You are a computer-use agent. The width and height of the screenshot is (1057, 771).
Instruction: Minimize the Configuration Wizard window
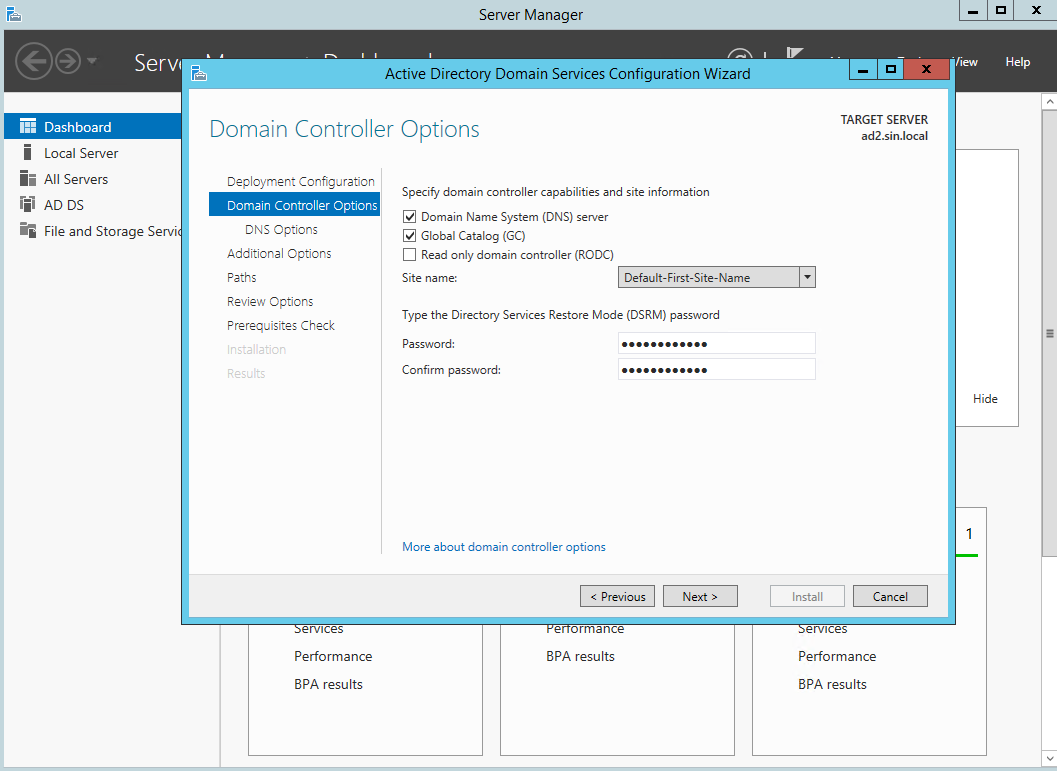(x=862, y=69)
